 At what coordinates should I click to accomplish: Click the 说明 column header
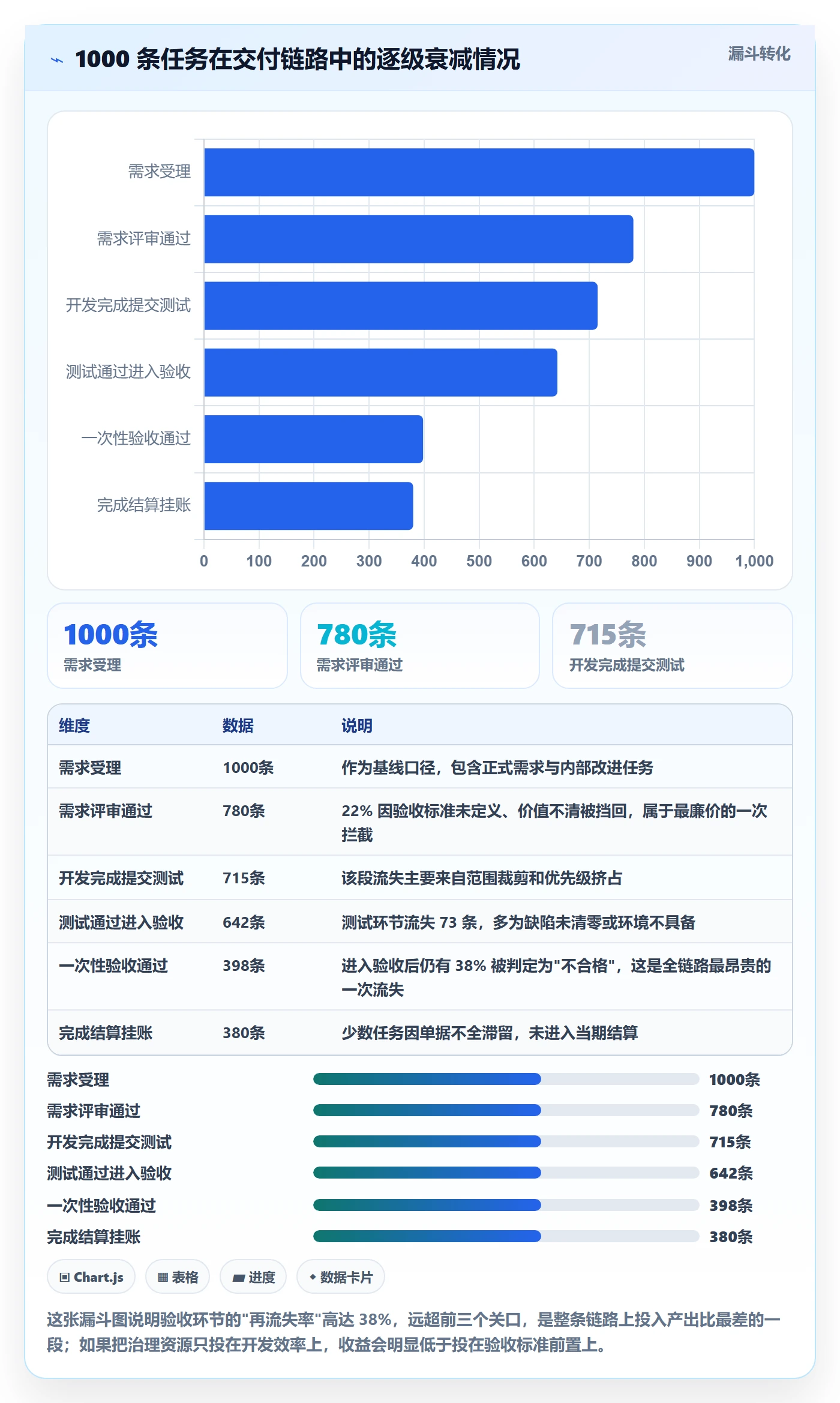[357, 726]
